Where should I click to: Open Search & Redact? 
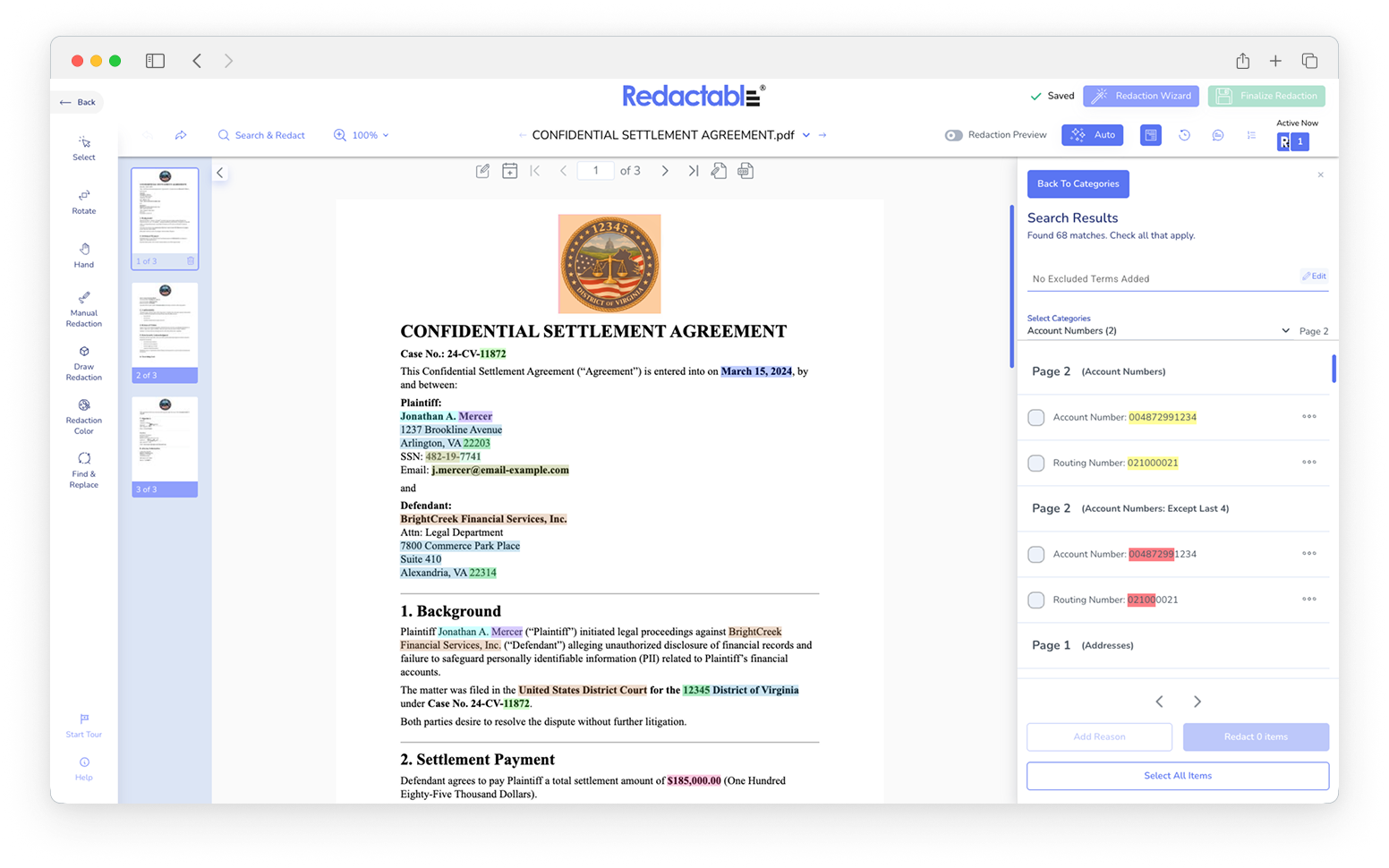(x=261, y=135)
